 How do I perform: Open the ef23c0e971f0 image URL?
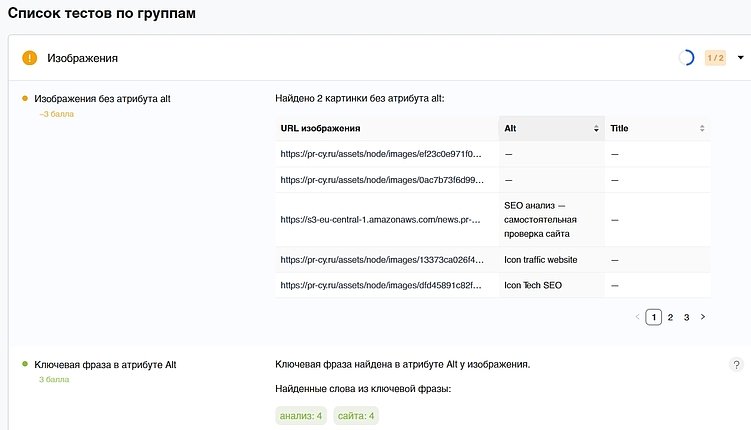(381, 155)
